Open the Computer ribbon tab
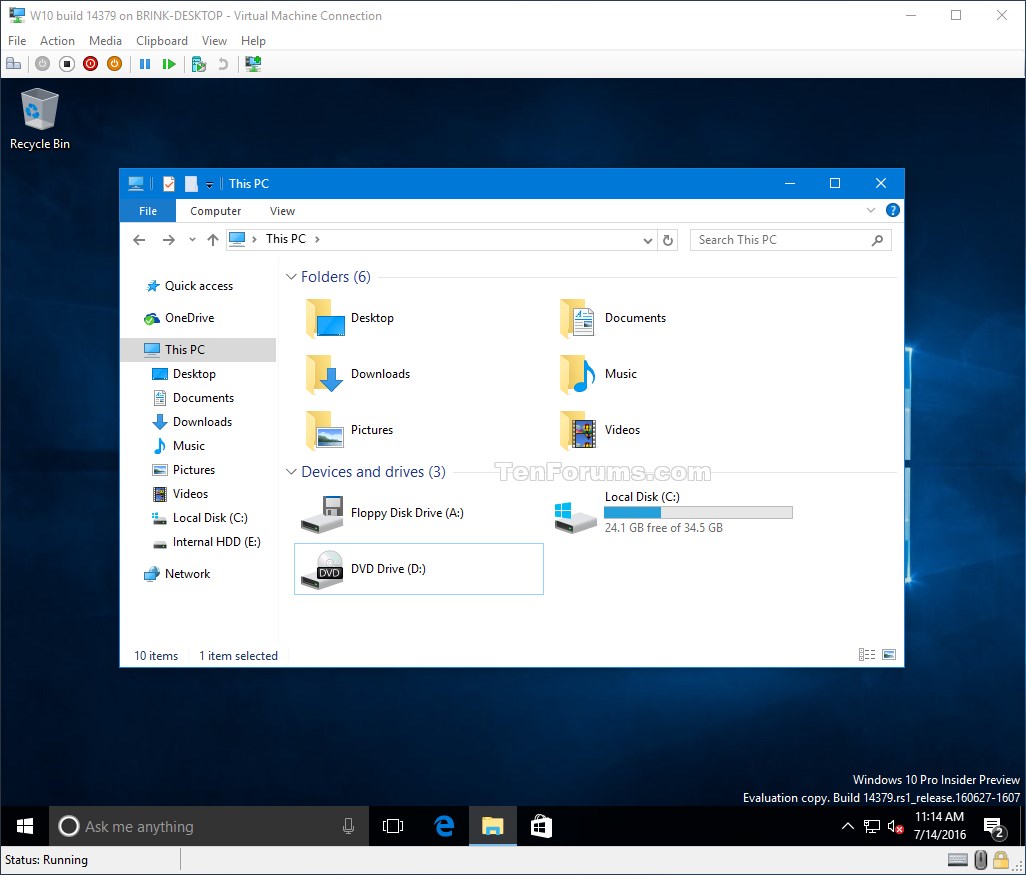Image resolution: width=1026 pixels, height=875 pixels. (215, 211)
